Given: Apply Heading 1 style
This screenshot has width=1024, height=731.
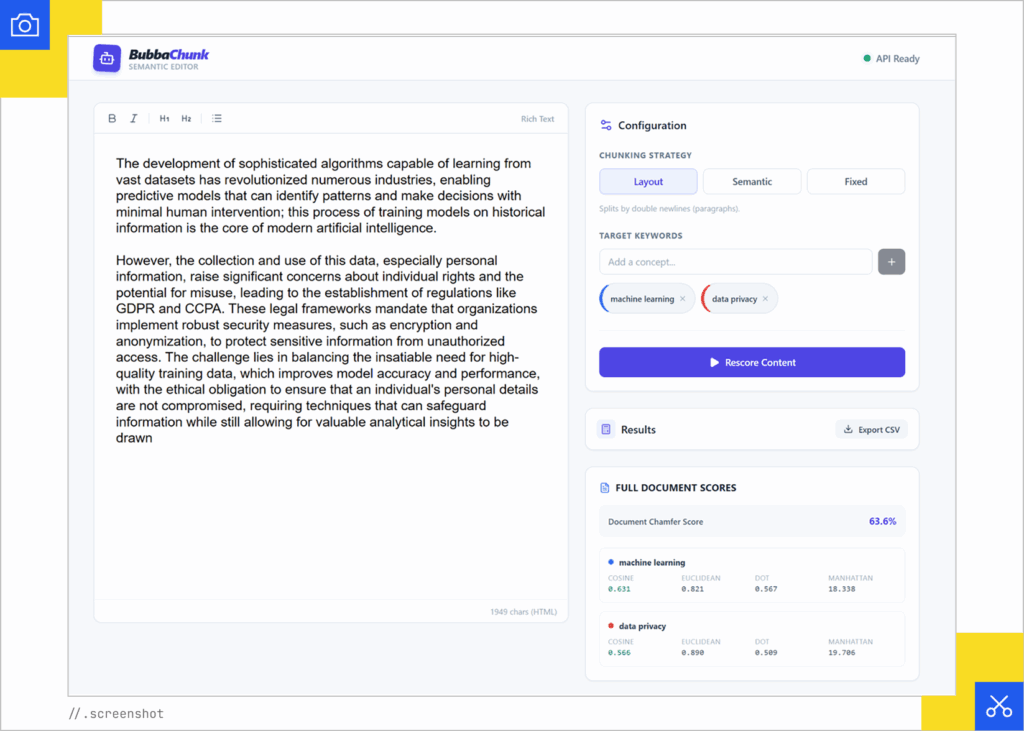Looking at the screenshot, I should (x=165, y=119).
